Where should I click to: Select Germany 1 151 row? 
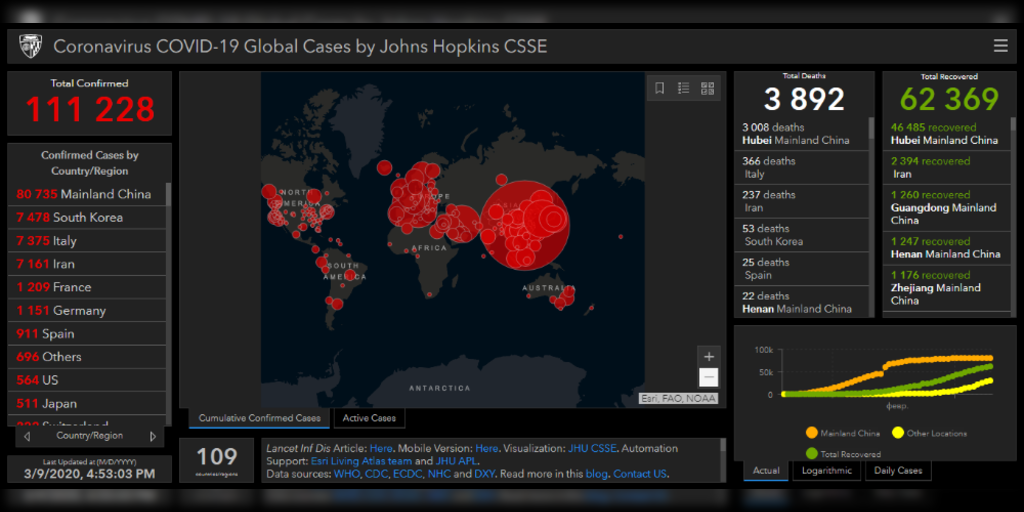87,310
